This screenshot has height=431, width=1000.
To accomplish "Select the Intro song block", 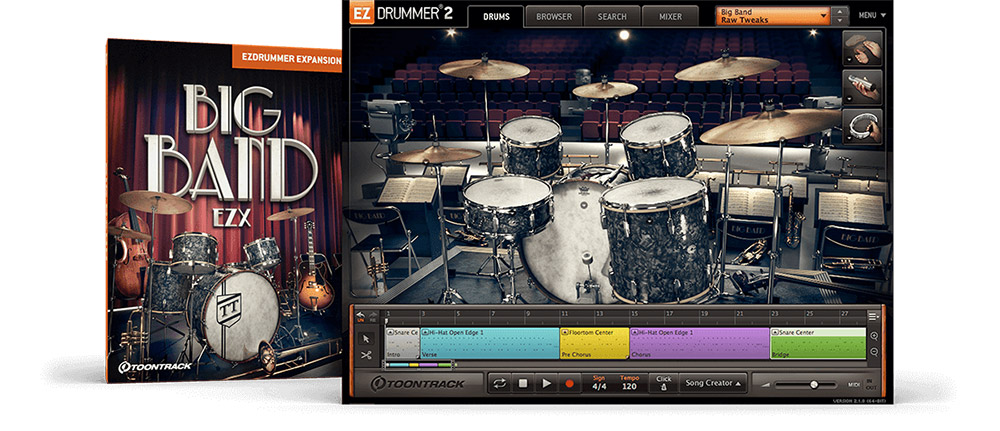I will (402, 343).
